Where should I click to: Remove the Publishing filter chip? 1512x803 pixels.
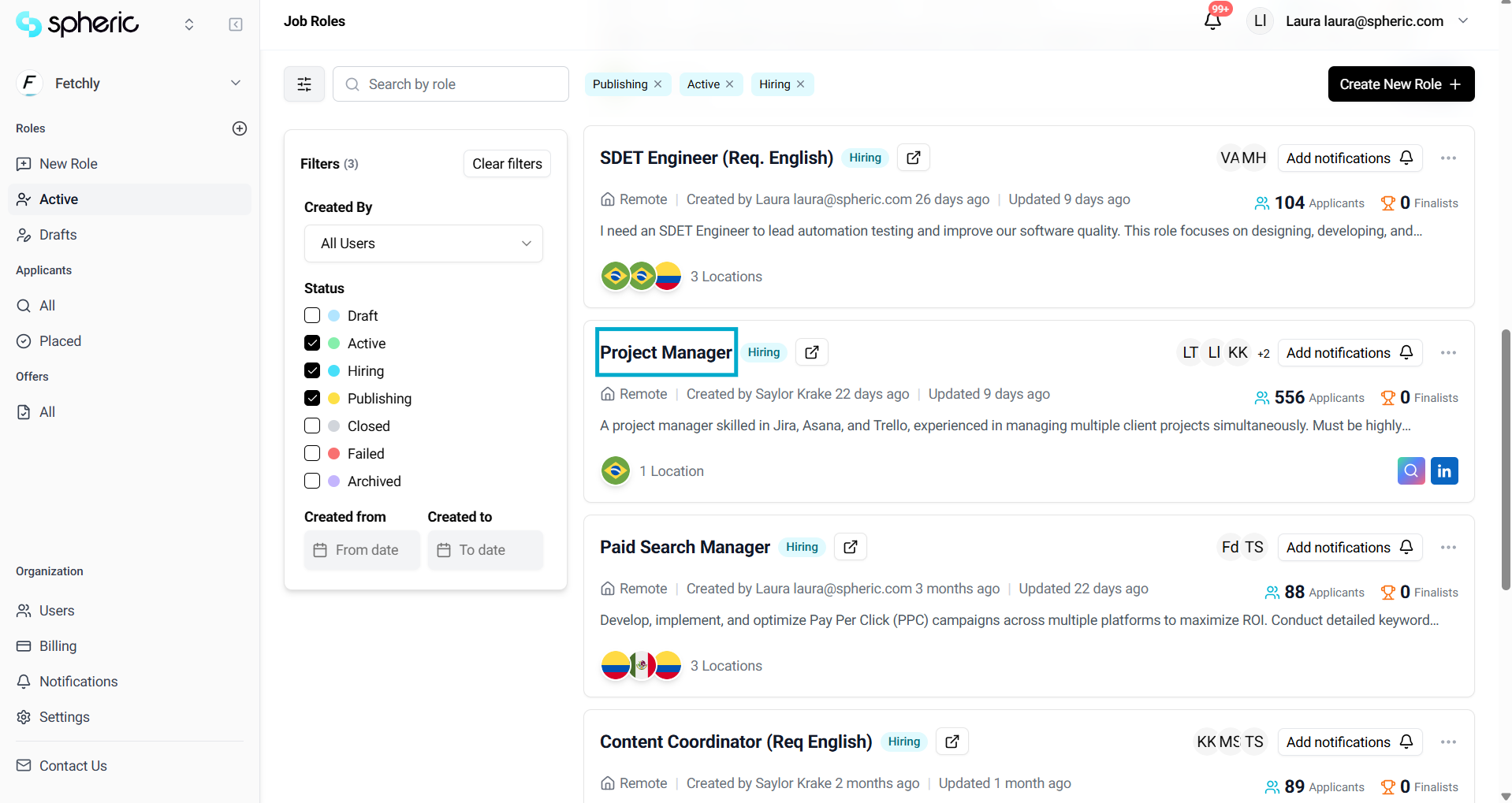click(658, 84)
